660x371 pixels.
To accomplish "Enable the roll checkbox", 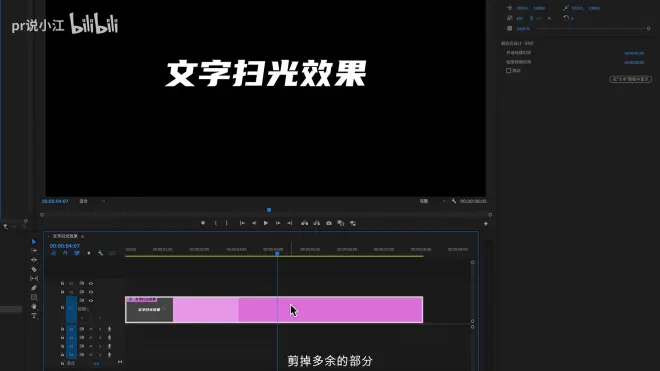I will (x=508, y=71).
